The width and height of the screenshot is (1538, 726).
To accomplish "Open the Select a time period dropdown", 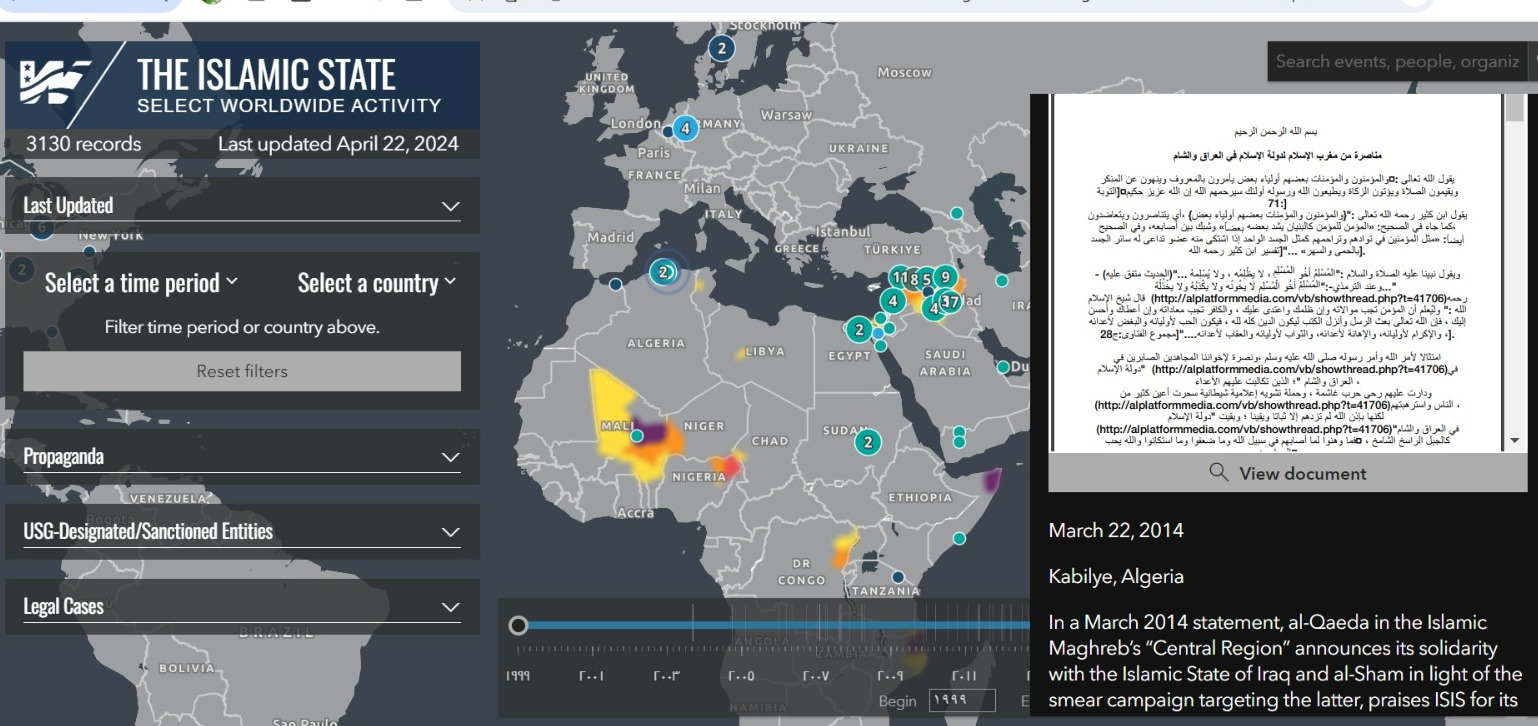I will (141, 283).
